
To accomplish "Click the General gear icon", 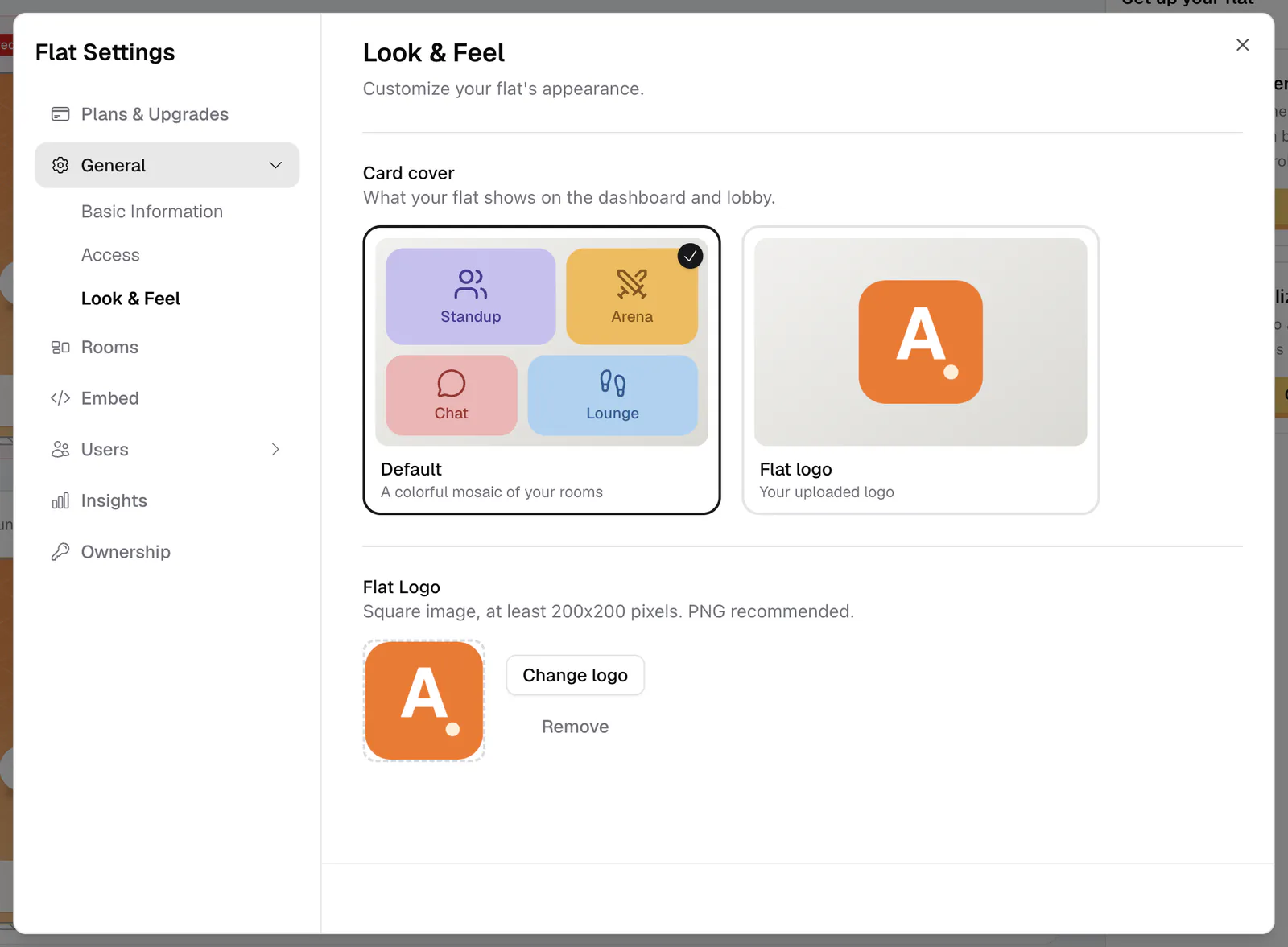I will click(60, 165).
